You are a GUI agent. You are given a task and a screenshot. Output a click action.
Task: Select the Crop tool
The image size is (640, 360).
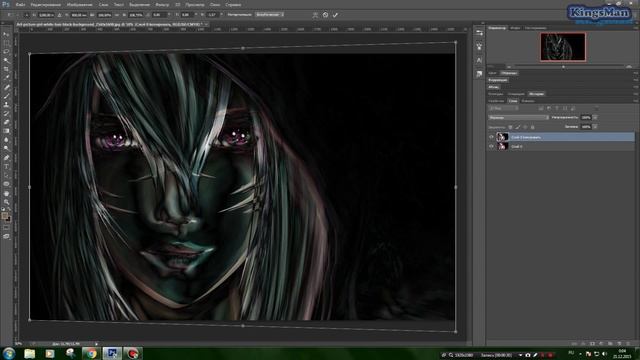point(6,69)
